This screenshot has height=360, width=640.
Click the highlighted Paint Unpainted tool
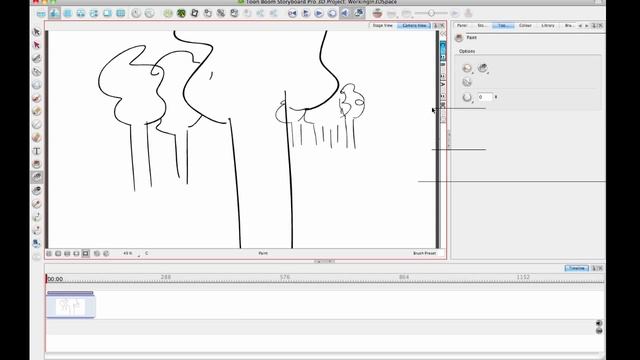(36, 177)
